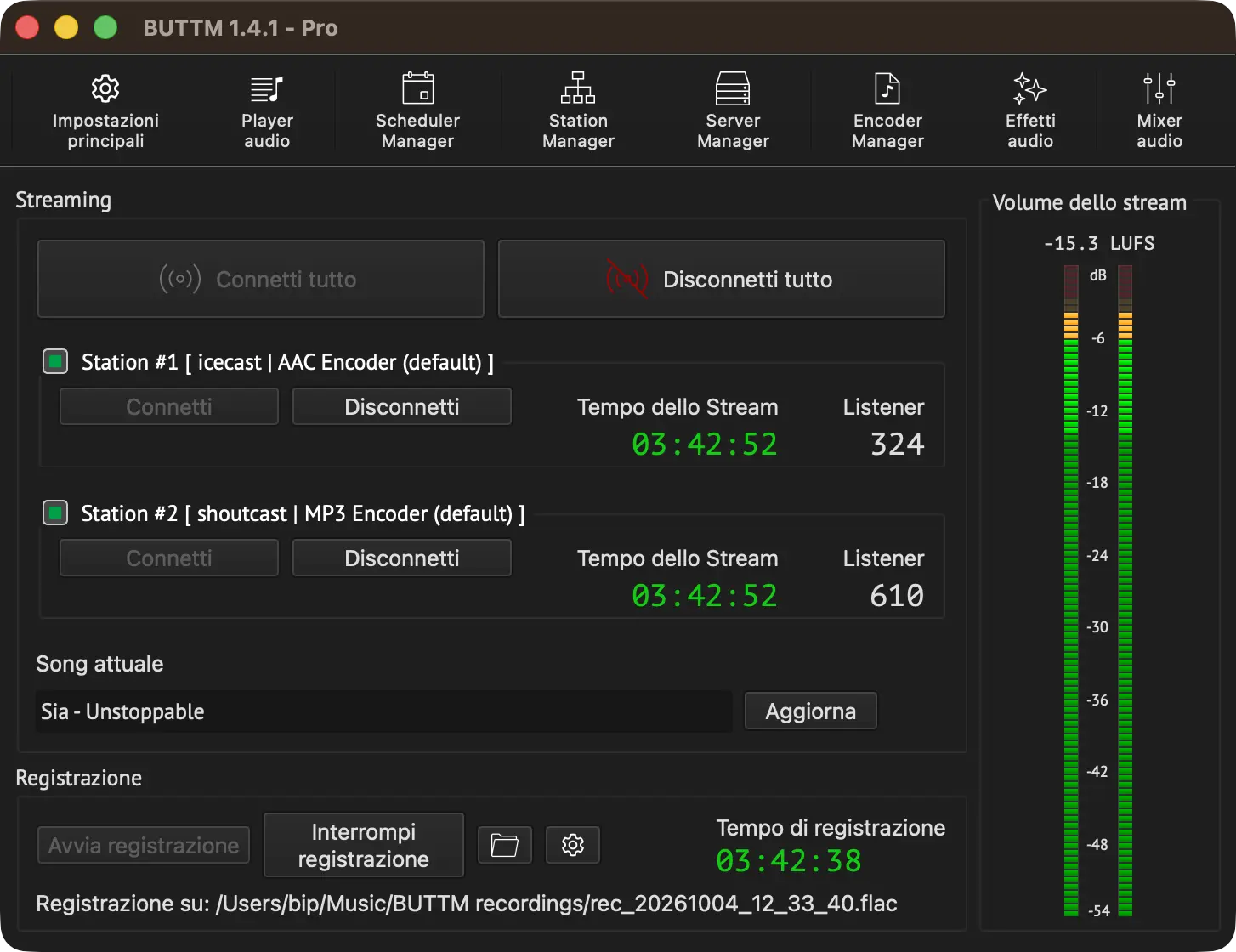The width and height of the screenshot is (1236, 952).
Task: Click recording time 03:42:38
Action: pyautogui.click(x=789, y=861)
